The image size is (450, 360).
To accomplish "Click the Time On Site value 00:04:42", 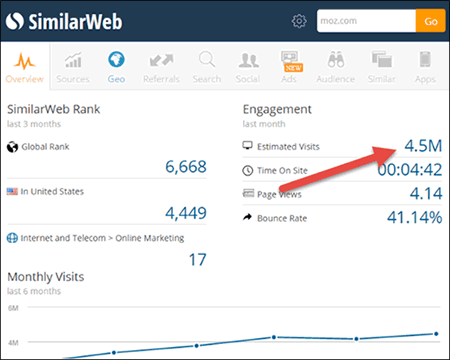I will tap(410, 170).
